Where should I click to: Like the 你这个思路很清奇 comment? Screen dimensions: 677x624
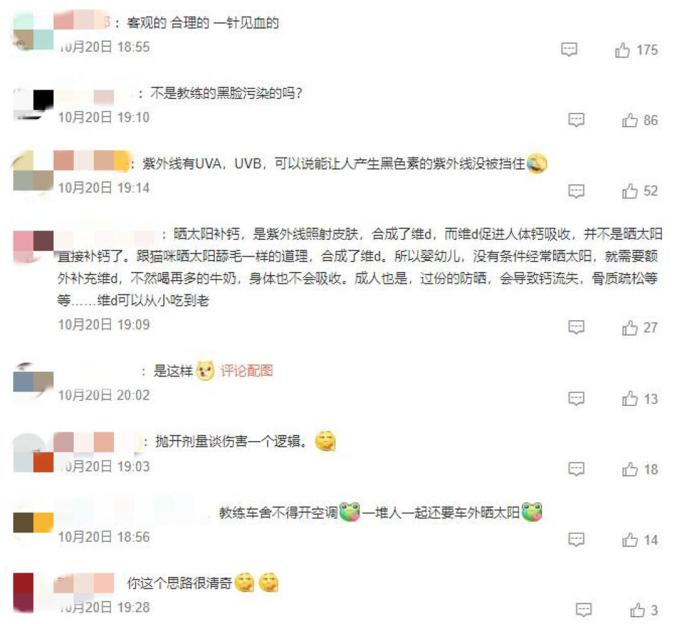637,610
